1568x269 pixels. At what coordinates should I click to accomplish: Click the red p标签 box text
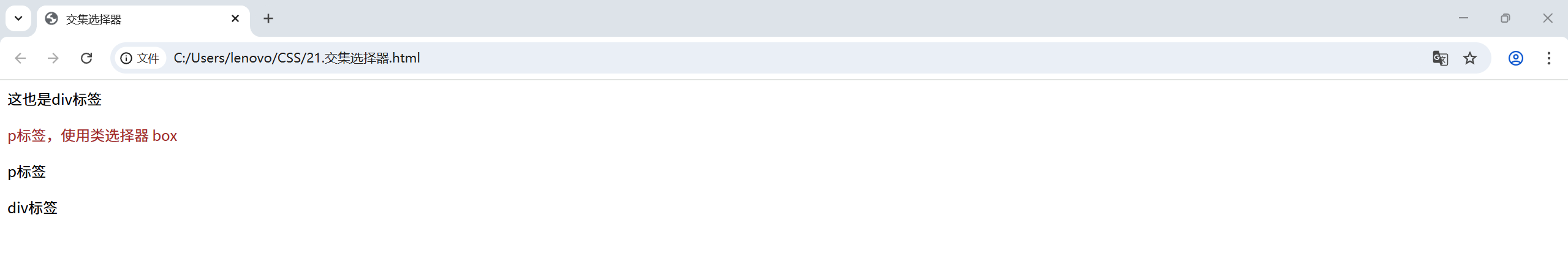click(92, 135)
